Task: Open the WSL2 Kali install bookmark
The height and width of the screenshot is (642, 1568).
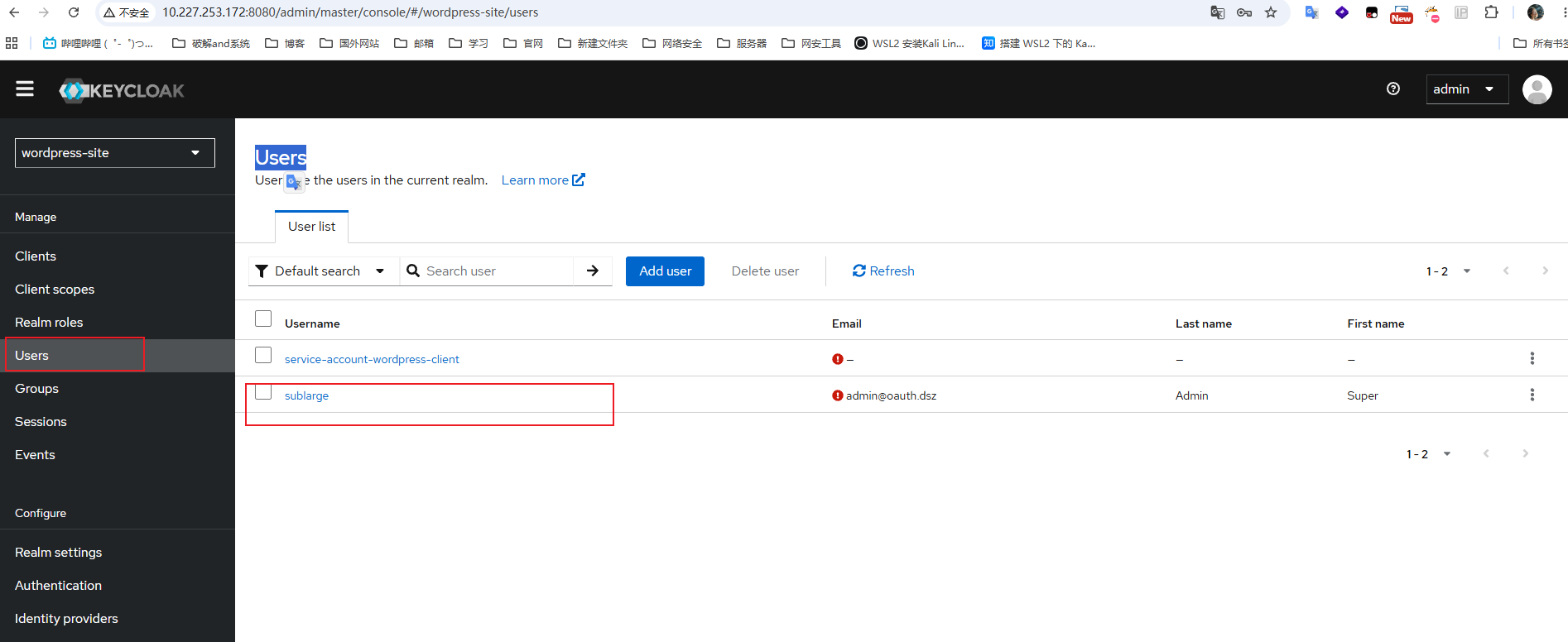Action: click(909, 43)
